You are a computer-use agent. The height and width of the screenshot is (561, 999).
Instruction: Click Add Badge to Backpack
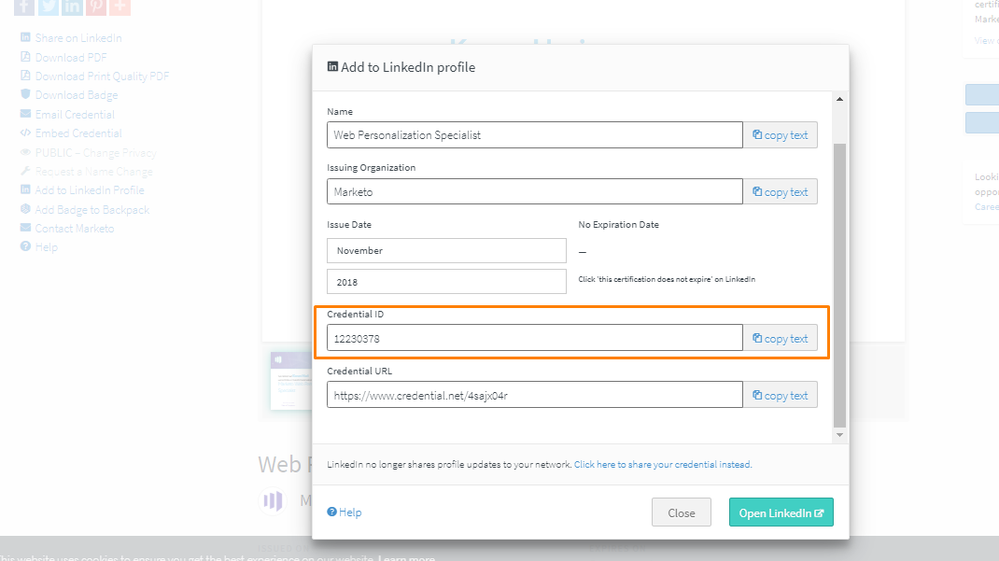tap(92, 209)
